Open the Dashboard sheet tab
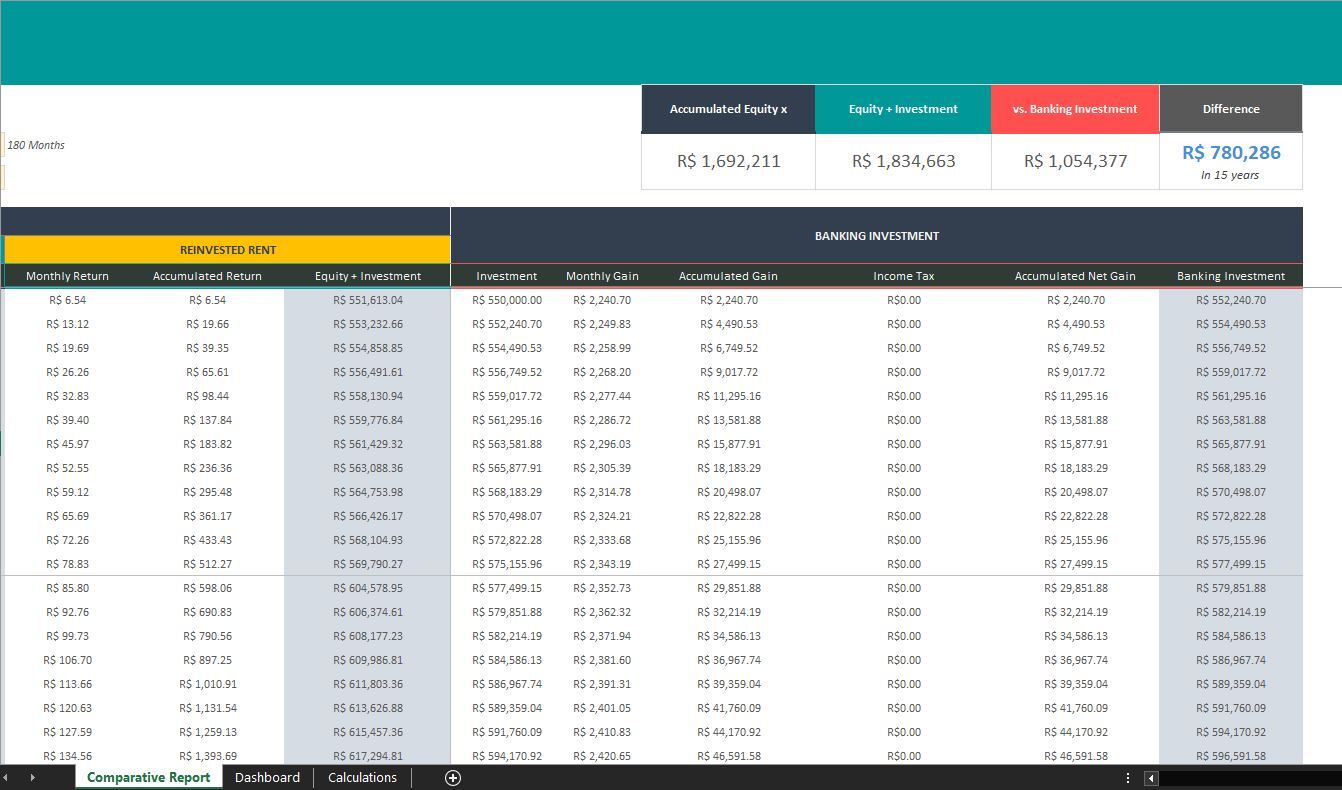This screenshot has height=790, width=1342. click(x=267, y=778)
